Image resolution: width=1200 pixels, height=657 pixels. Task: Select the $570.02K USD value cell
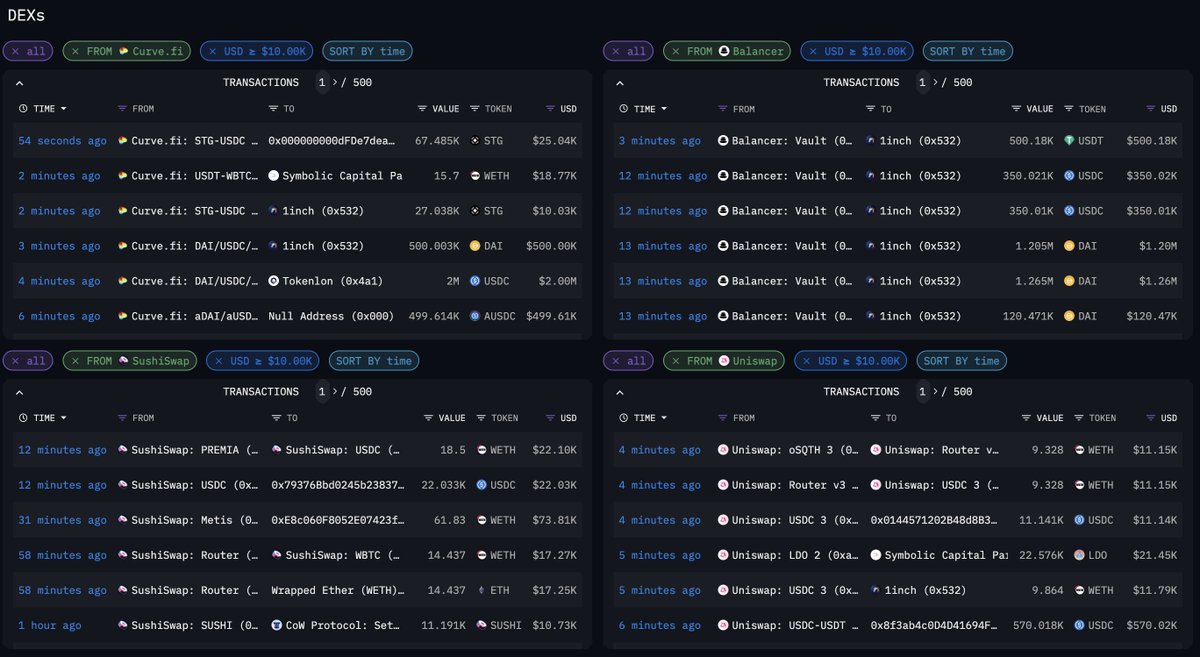[x=1151, y=625]
